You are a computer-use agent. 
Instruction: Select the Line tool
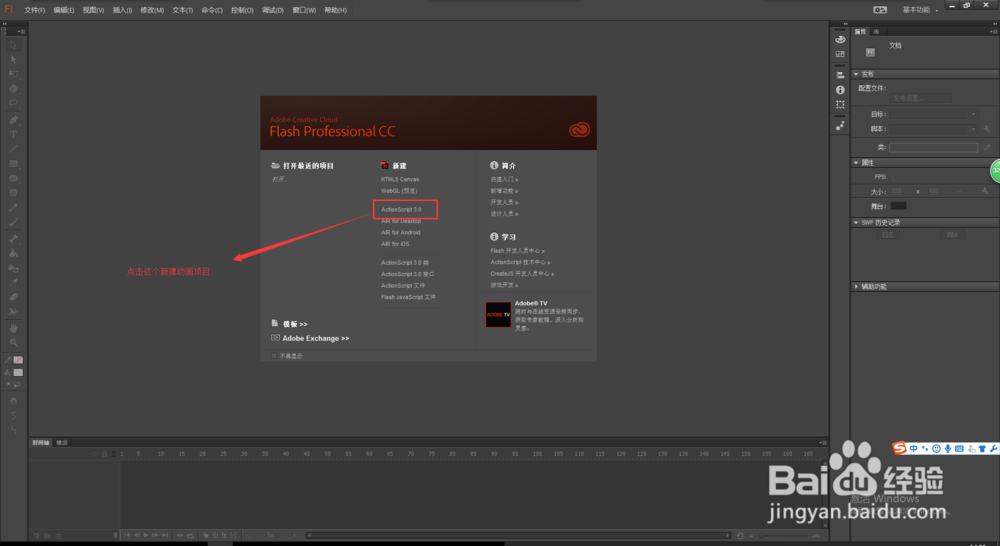coord(13,149)
